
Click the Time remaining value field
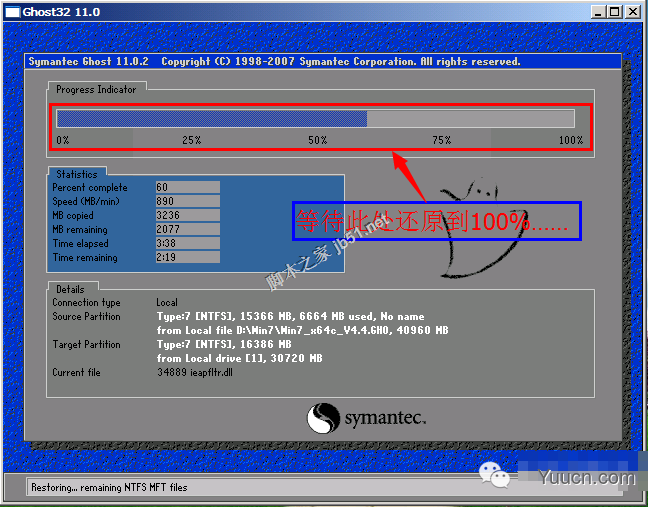(187, 258)
